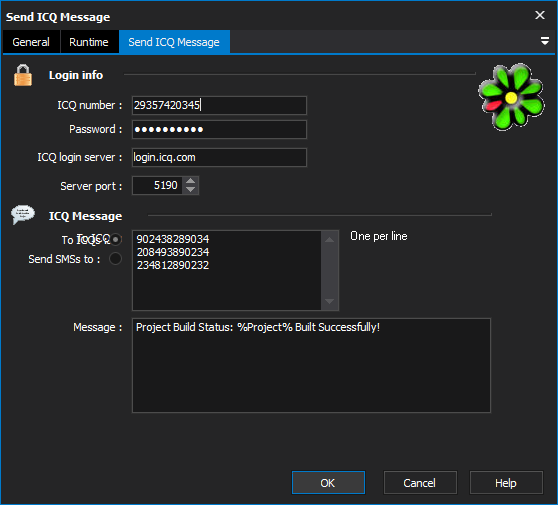The image size is (558, 505).
Task: Click recipients list scroll up arrow
Action: [x=330, y=240]
